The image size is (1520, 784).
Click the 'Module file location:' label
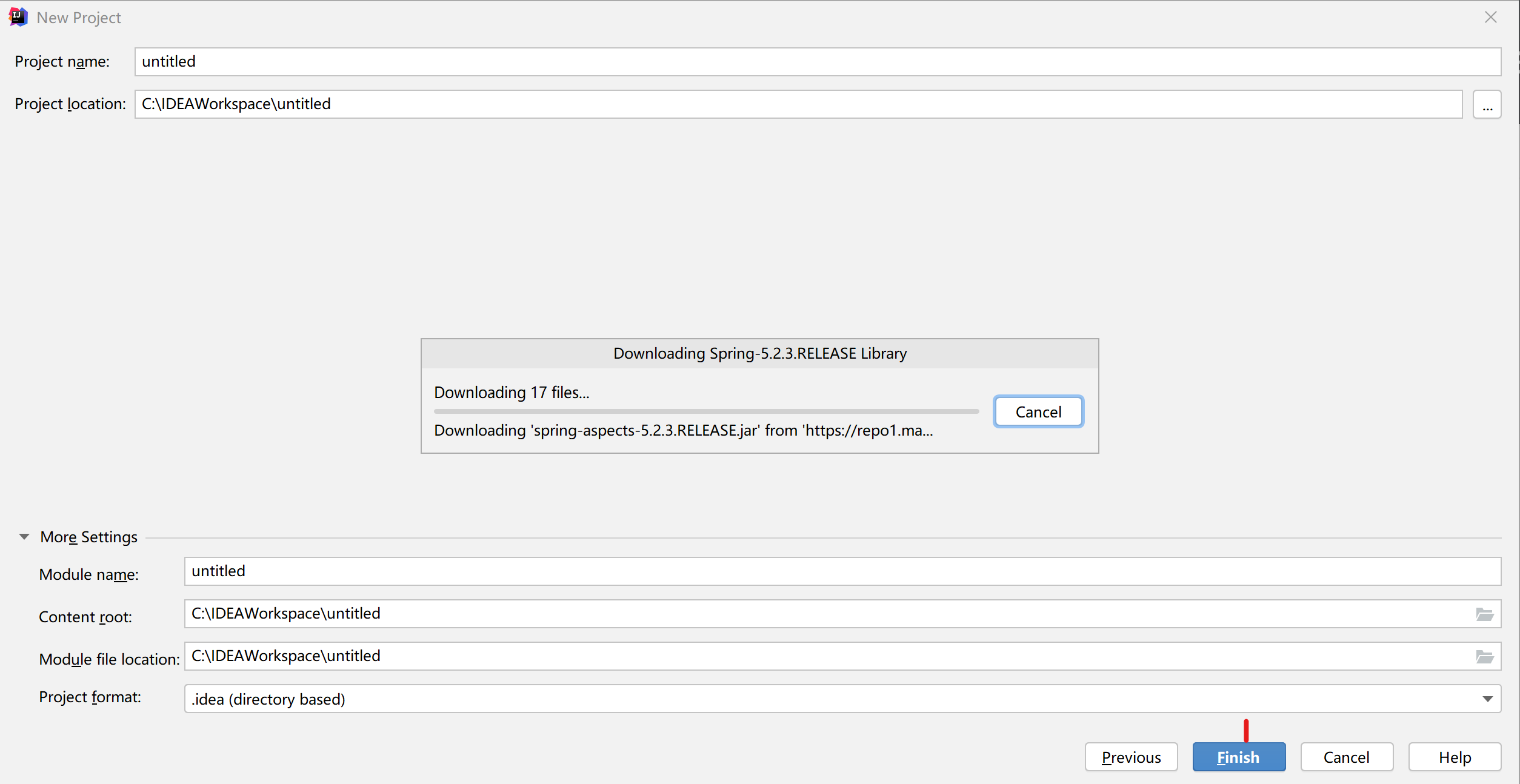109,659
